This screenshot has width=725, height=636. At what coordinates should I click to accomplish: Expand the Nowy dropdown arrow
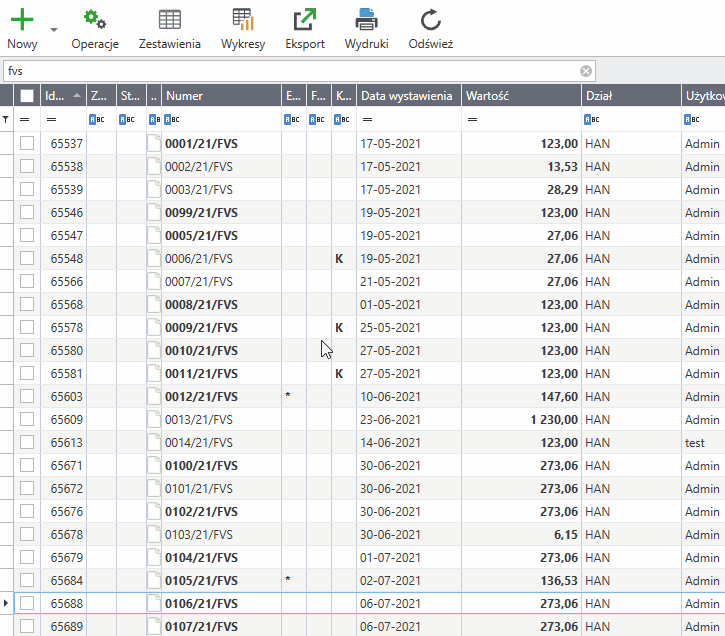click(53, 31)
